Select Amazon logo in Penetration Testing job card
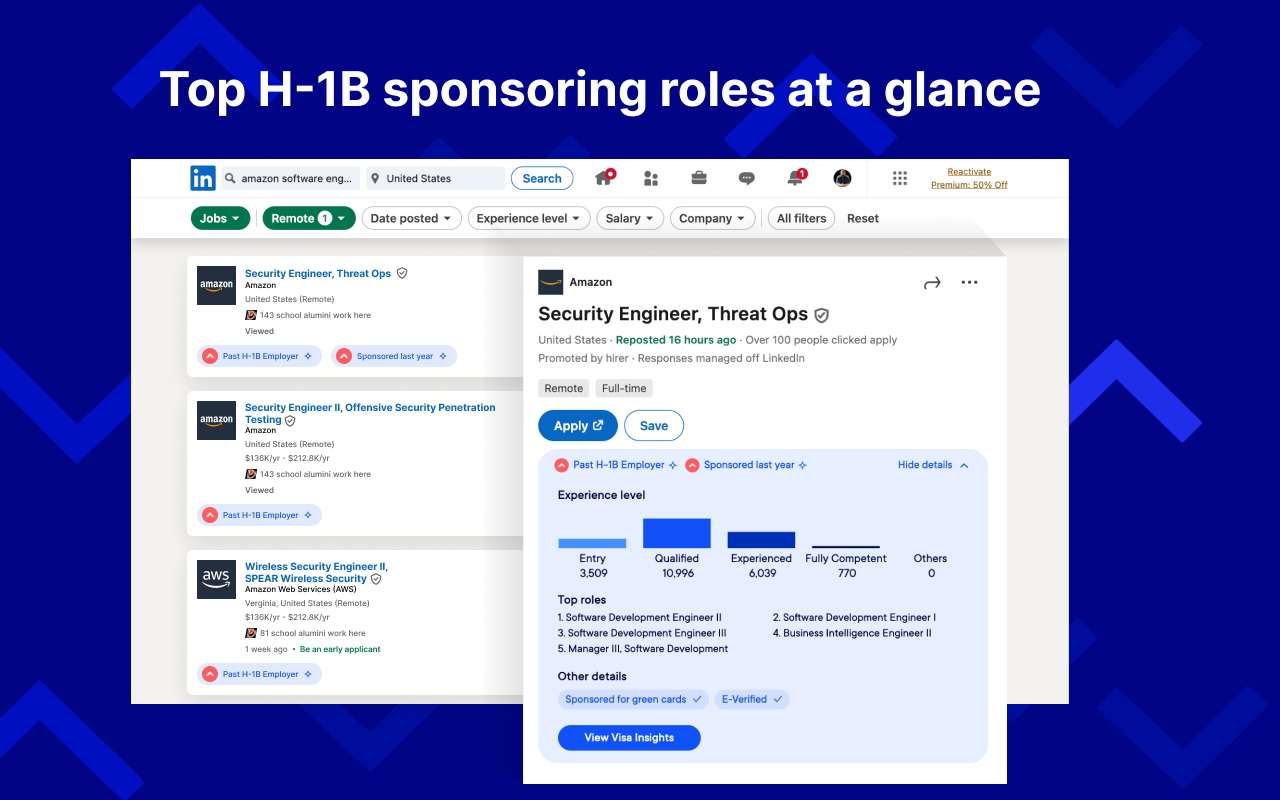 [216, 420]
